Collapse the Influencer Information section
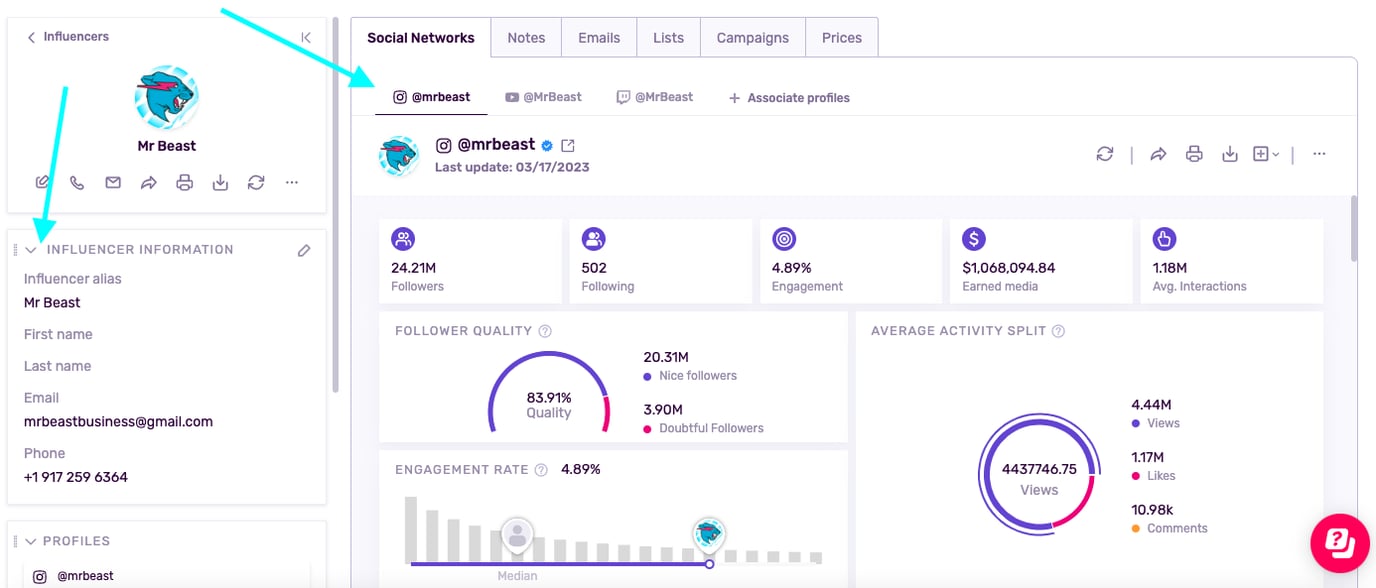Viewport: 1376px width, 588px height. tap(31, 250)
